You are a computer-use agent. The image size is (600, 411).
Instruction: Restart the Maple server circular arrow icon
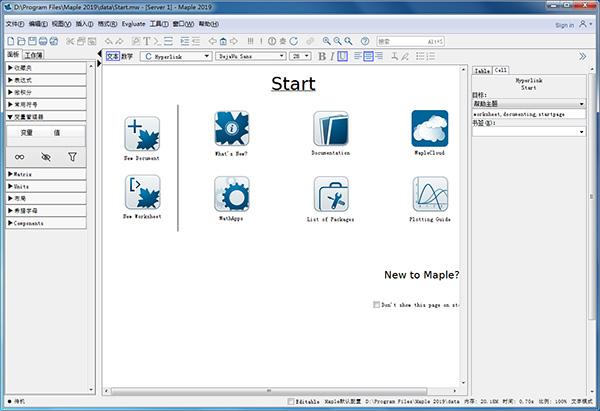tap(293, 41)
